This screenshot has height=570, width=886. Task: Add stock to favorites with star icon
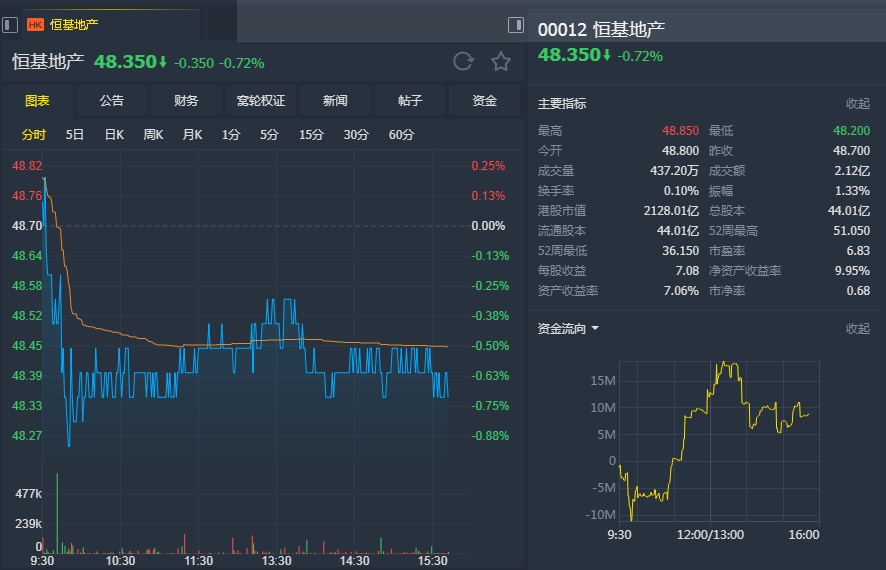[500, 62]
